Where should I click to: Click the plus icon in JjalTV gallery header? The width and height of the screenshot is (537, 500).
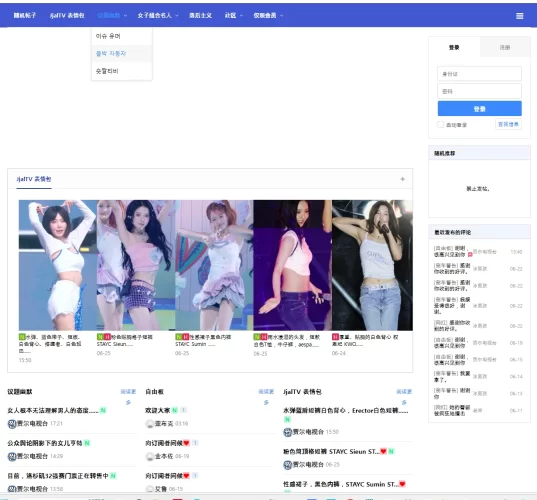coord(402,179)
